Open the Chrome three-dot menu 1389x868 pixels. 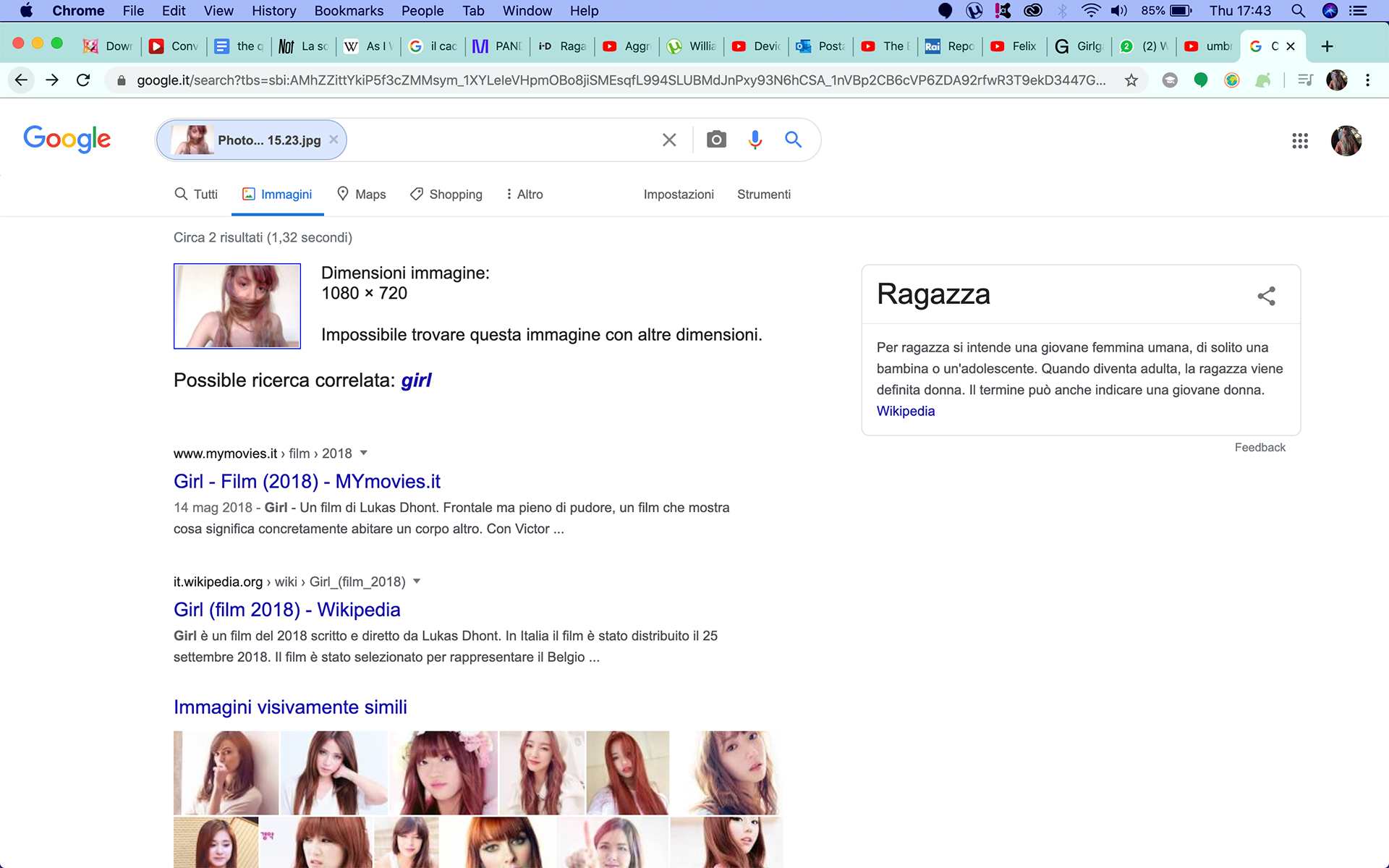1367,80
